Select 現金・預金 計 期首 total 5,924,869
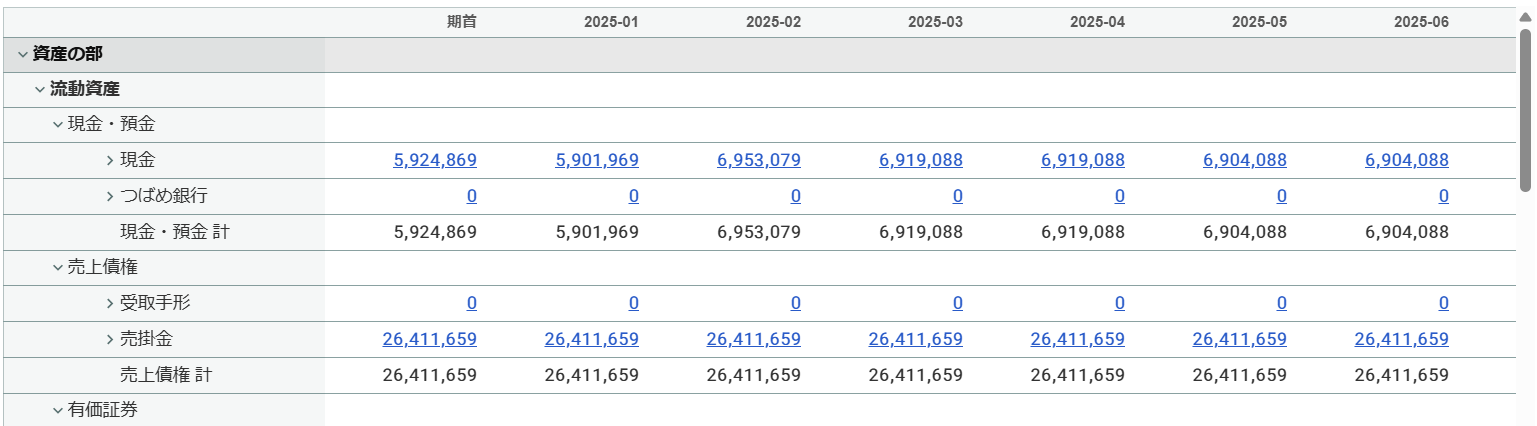The height and width of the screenshot is (426, 1537). [x=436, y=232]
